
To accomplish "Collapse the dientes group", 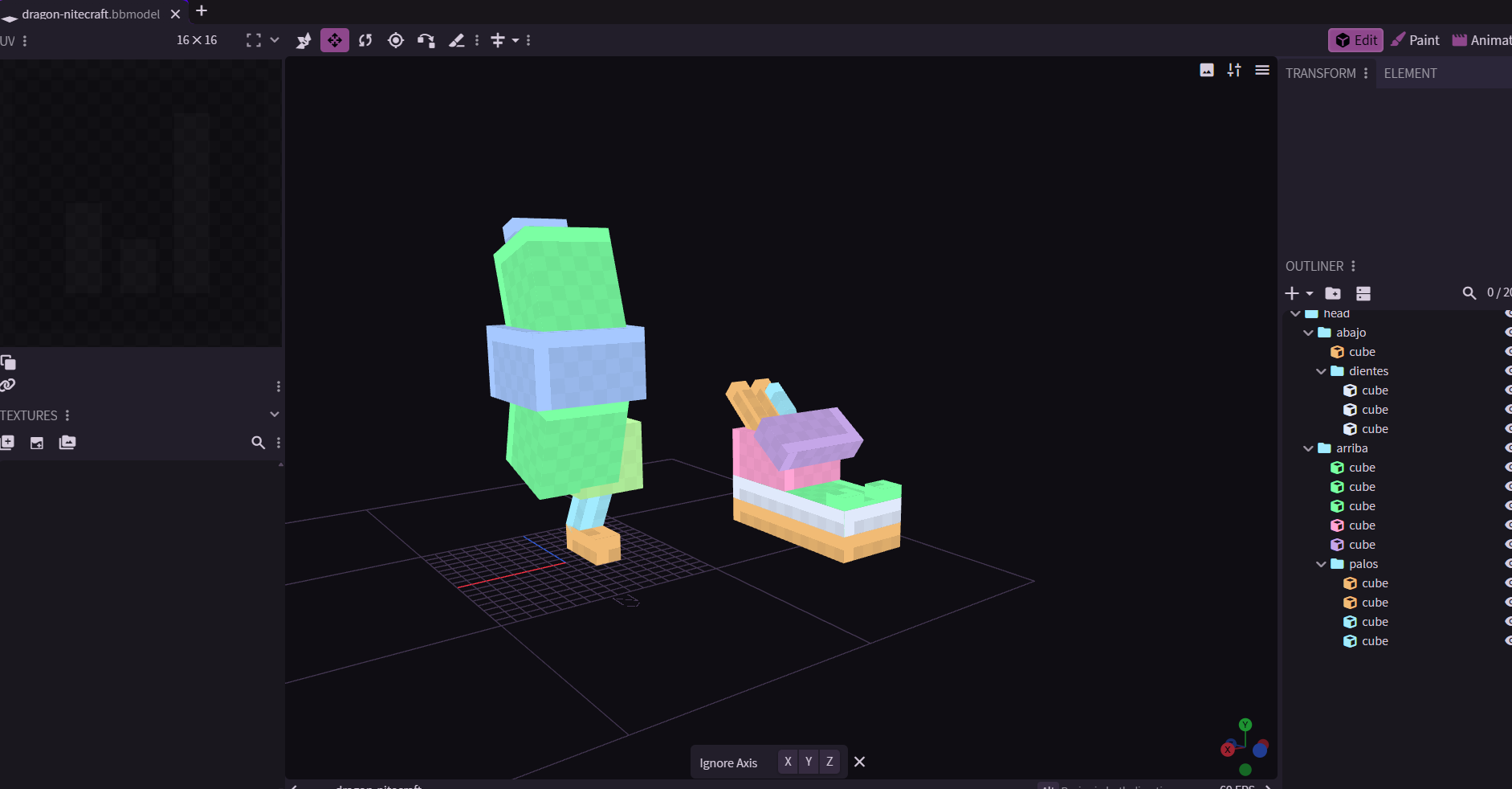I will coord(1321,371).
